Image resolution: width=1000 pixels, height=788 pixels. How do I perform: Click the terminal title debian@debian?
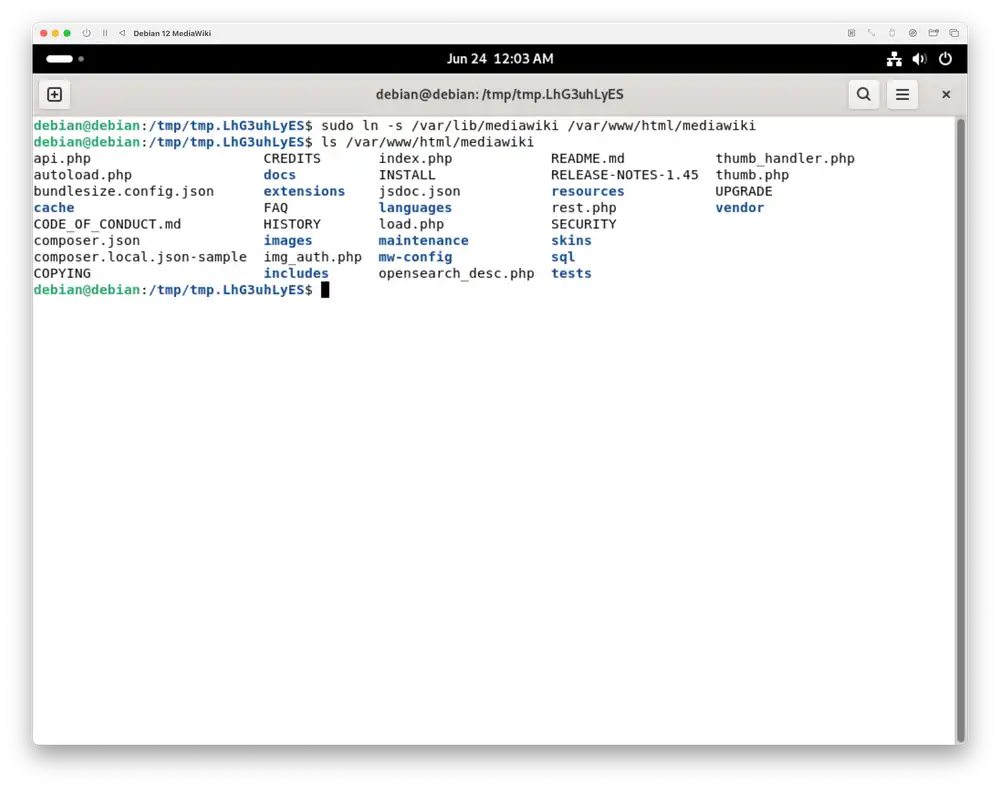[x=499, y=94]
